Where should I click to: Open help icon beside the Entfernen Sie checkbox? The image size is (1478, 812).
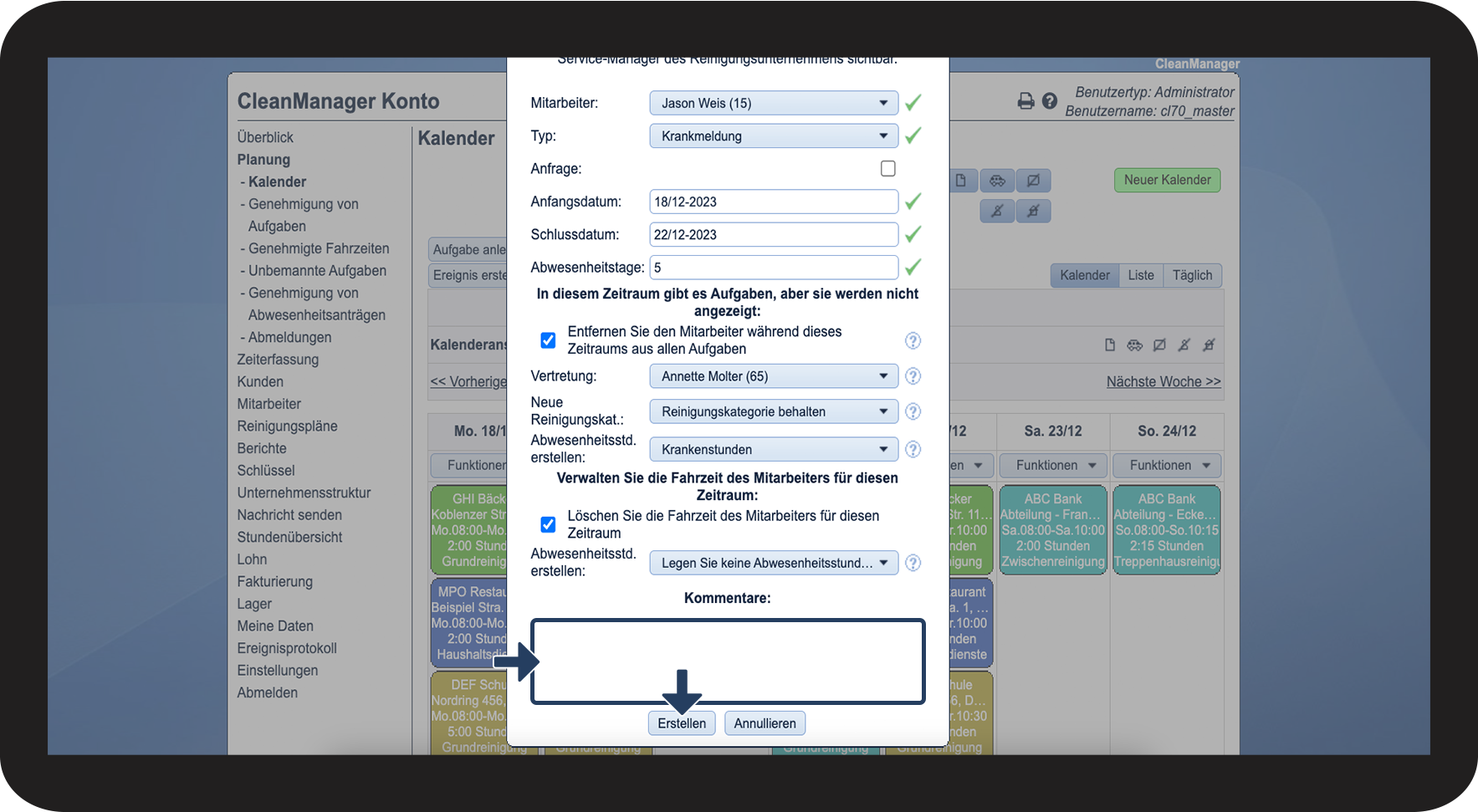913,340
